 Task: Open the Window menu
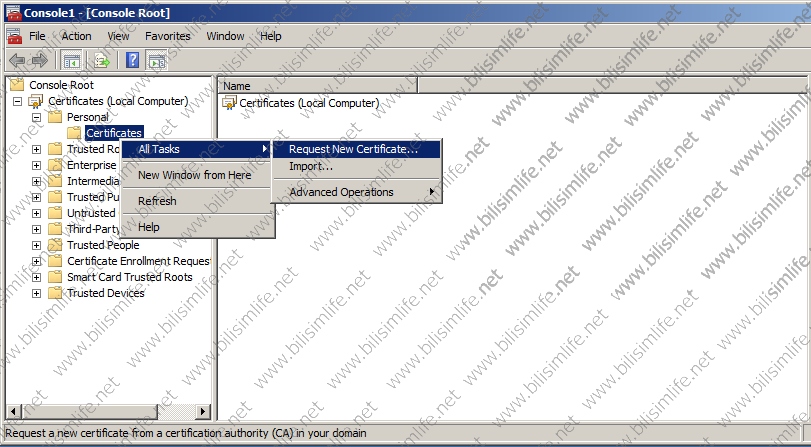(x=226, y=36)
